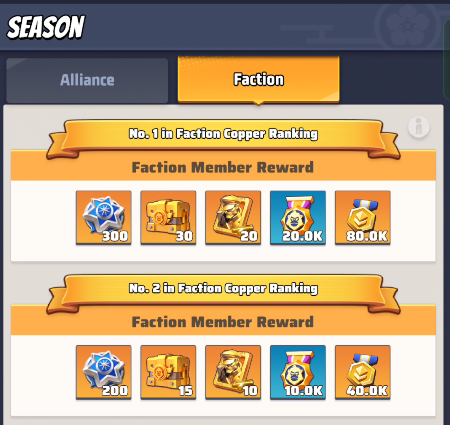Switch to the Alliance tab

pos(87,80)
